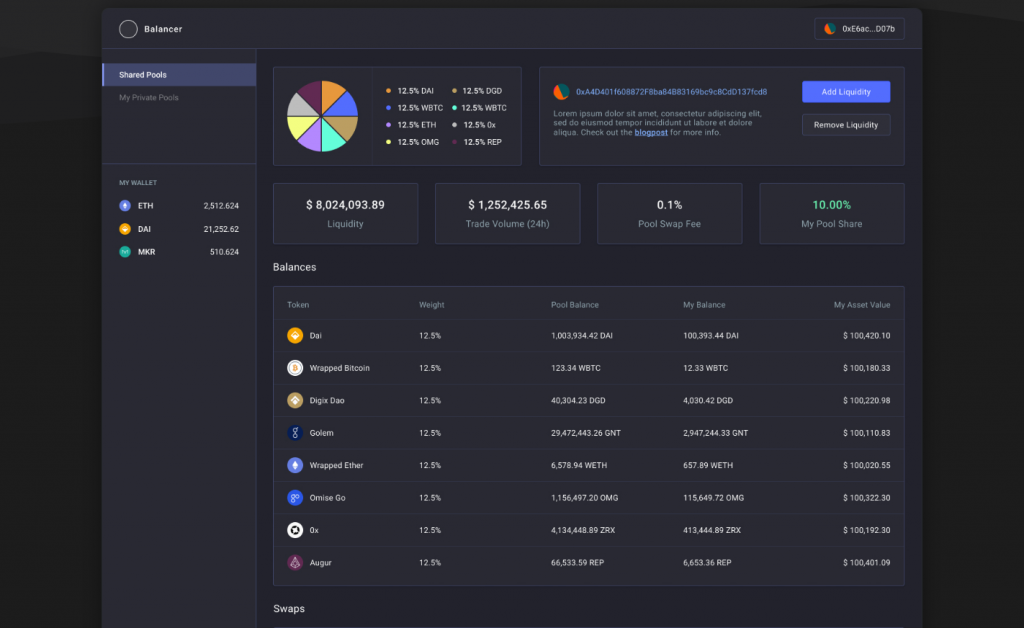Click the Digix Dao token icon
The image size is (1024, 628).
point(295,401)
